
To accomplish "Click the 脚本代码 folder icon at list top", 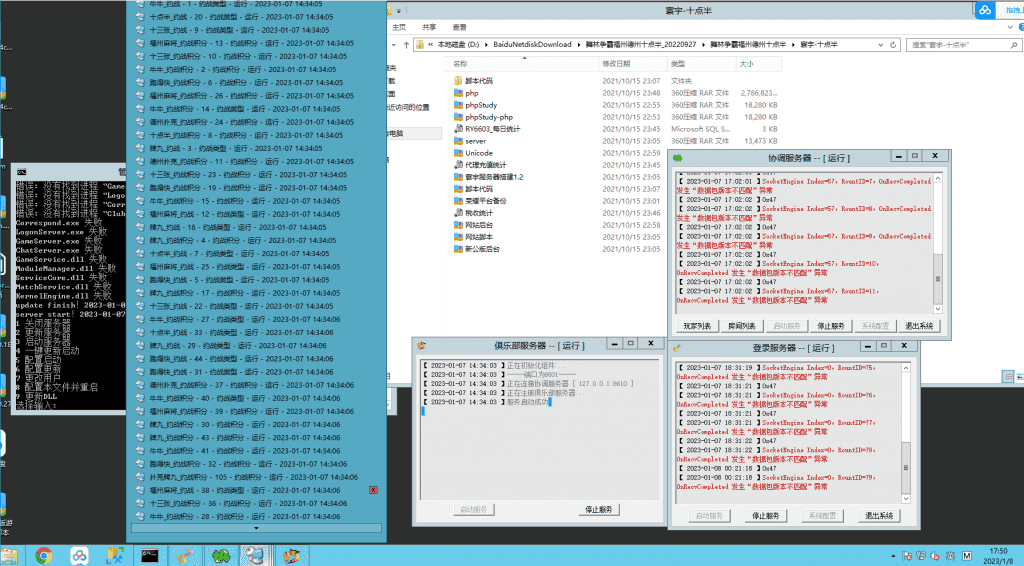I will tap(458, 81).
